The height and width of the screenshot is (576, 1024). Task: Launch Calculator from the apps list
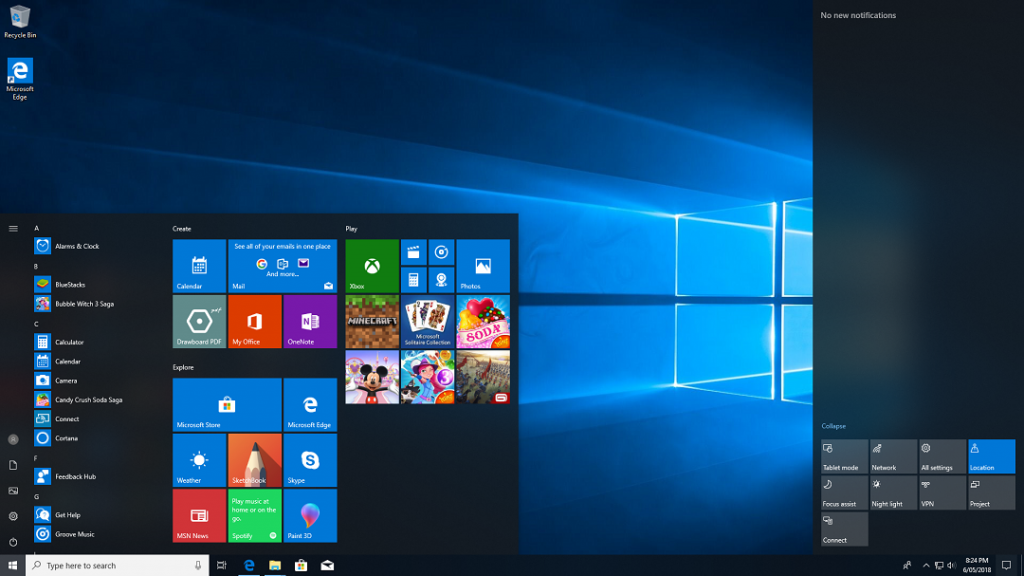click(69, 342)
